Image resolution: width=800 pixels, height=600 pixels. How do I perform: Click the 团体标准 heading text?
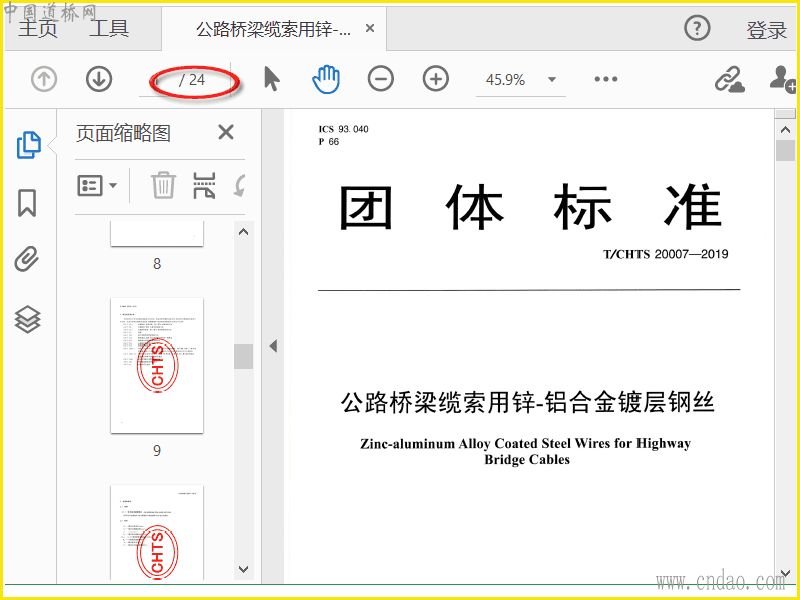tap(530, 207)
